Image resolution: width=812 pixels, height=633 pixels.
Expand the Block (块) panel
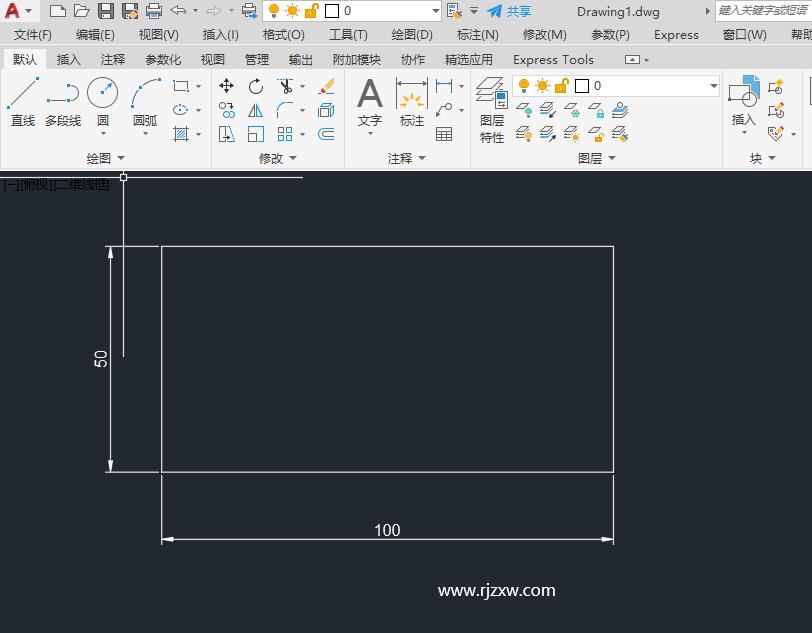763,158
